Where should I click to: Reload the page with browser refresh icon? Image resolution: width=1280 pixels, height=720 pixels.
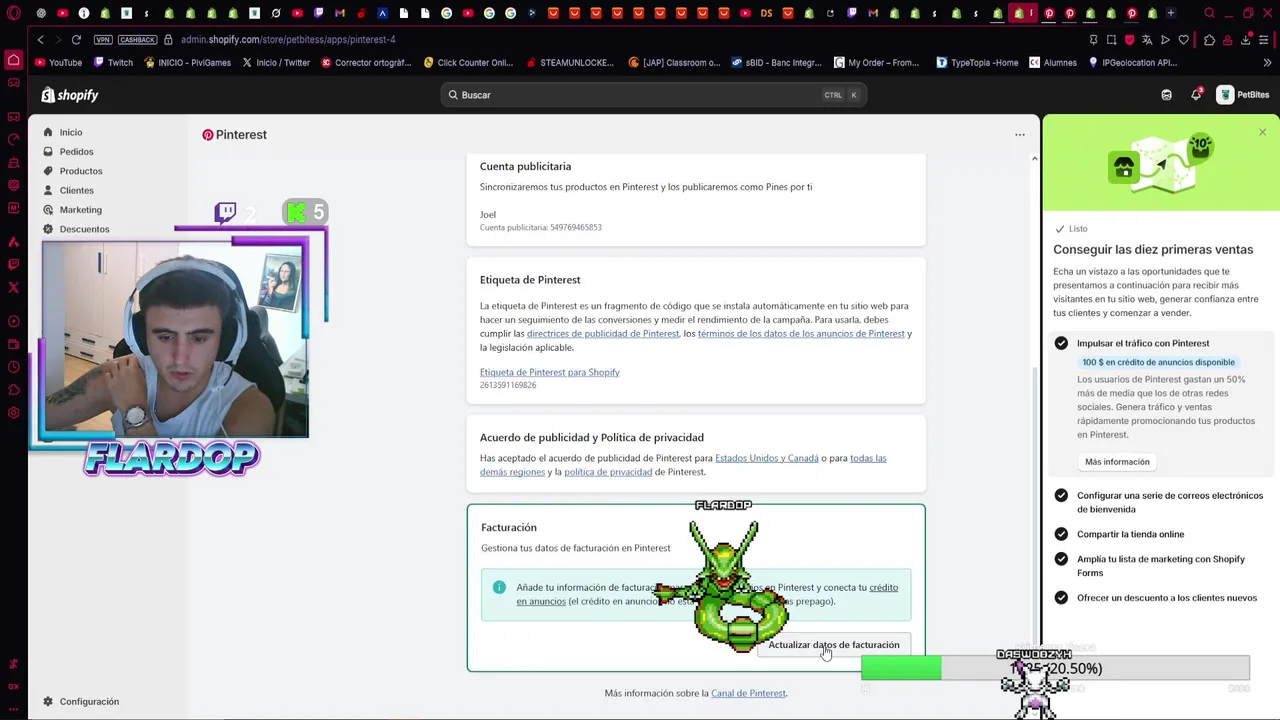coord(76,40)
